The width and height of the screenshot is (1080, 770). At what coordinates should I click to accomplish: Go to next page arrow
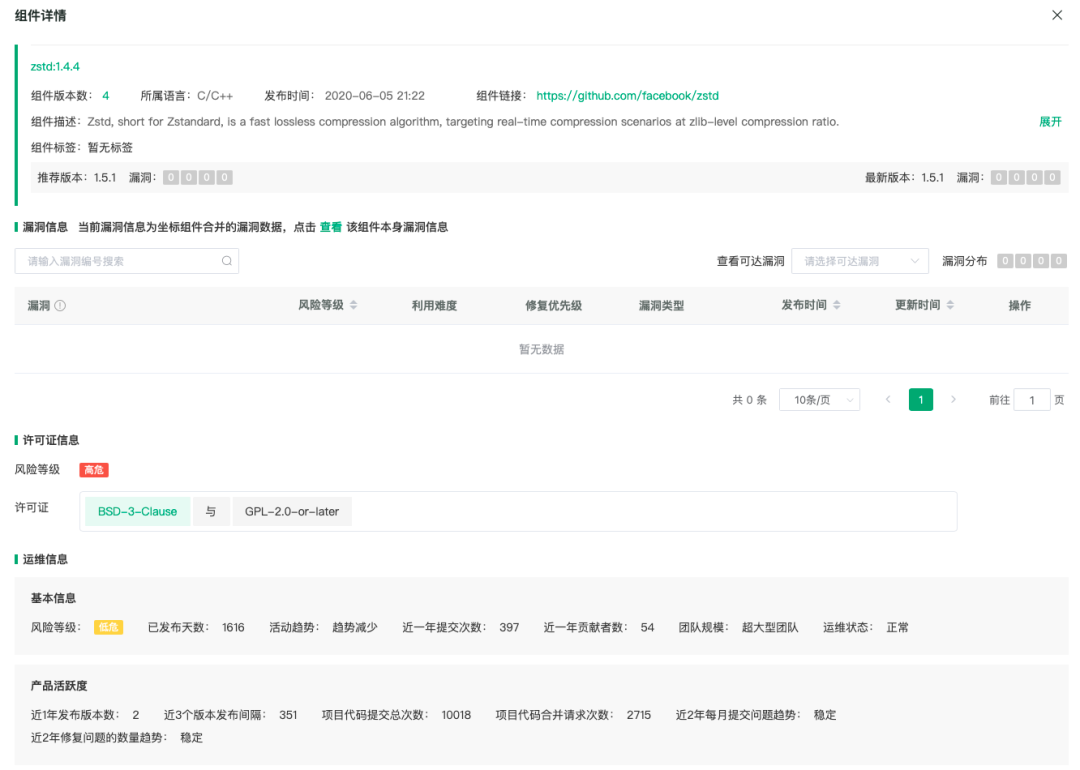[953, 399]
